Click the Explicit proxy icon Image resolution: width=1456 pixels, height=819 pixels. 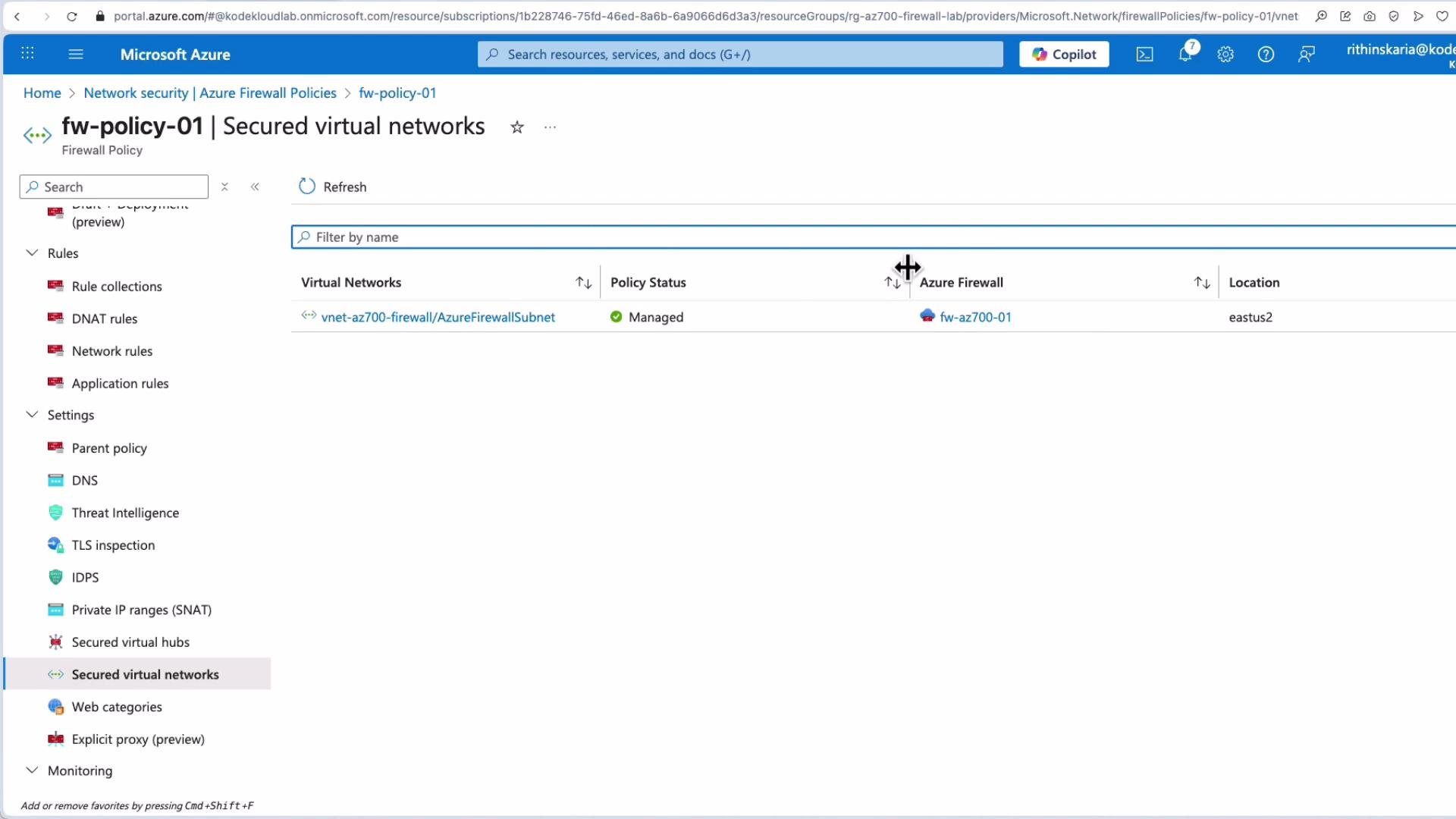coord(55,739)
